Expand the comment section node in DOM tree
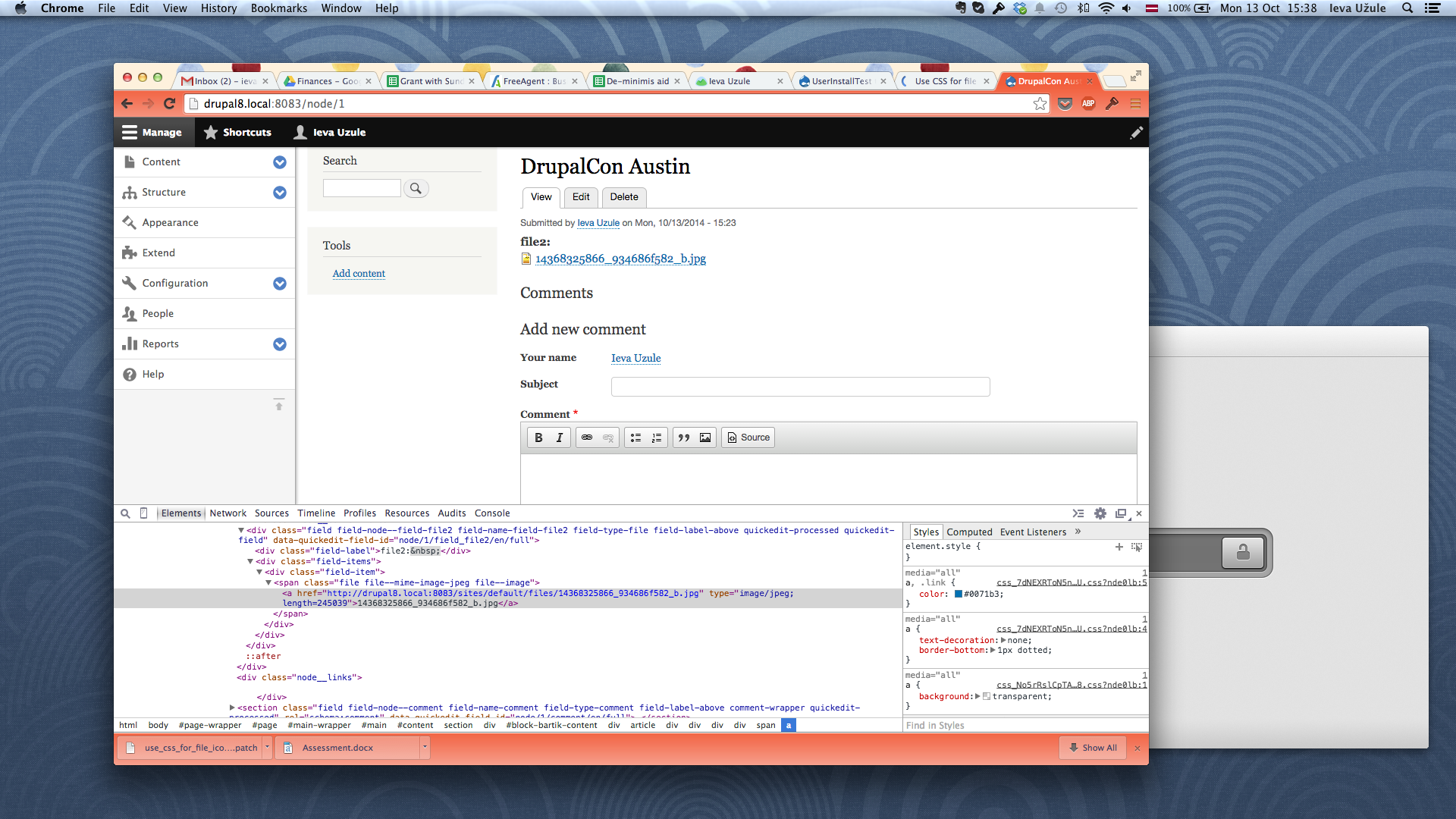This screenshot has height=819, width=1456. point(232,708)
